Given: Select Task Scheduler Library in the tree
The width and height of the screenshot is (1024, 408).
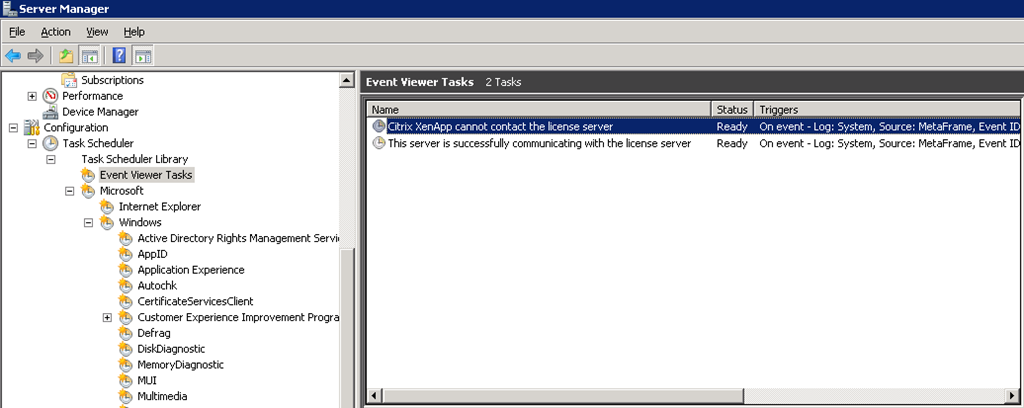Looking at the screenshot, I should tap(135, 159).
